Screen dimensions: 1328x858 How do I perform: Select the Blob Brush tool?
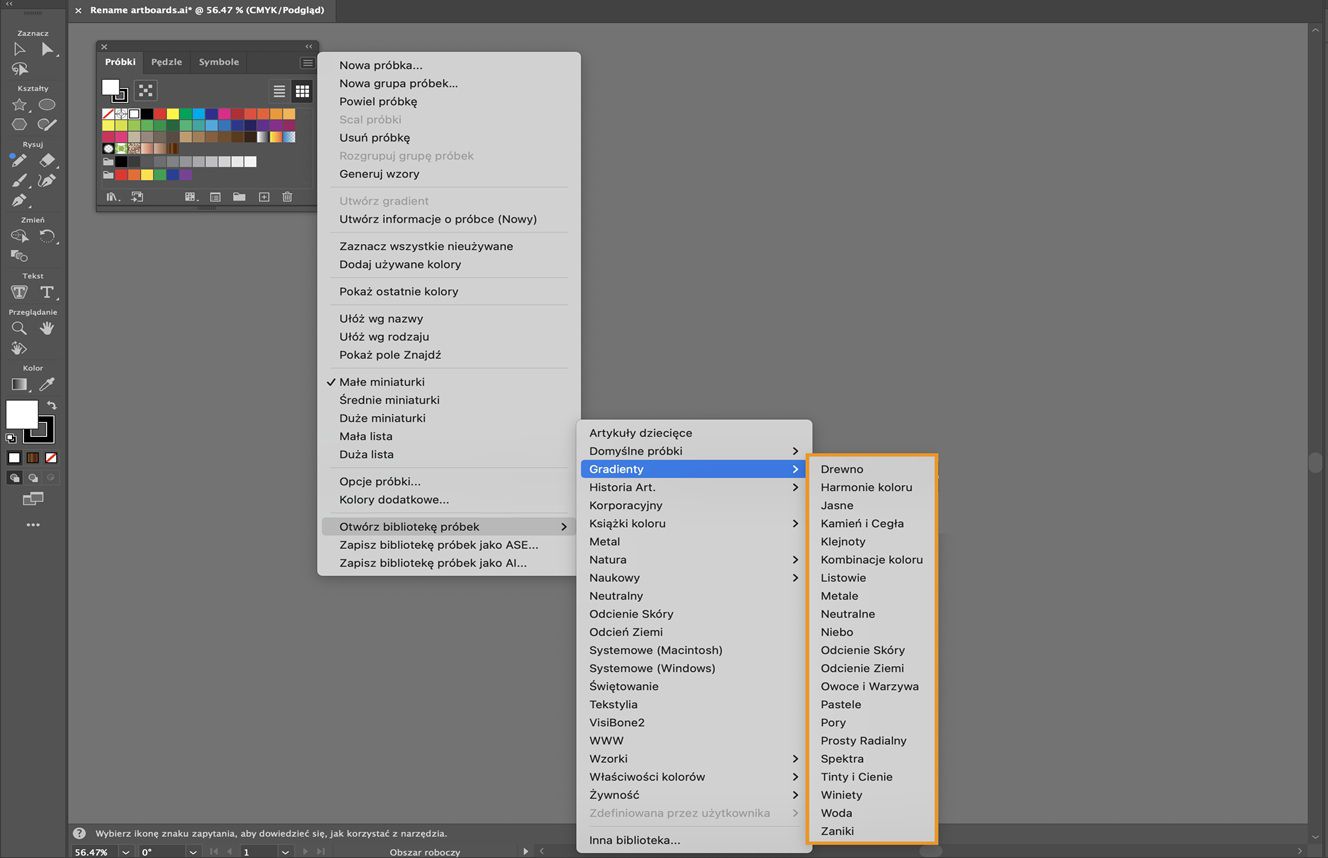pyautogui.click(x=47, y=125)
